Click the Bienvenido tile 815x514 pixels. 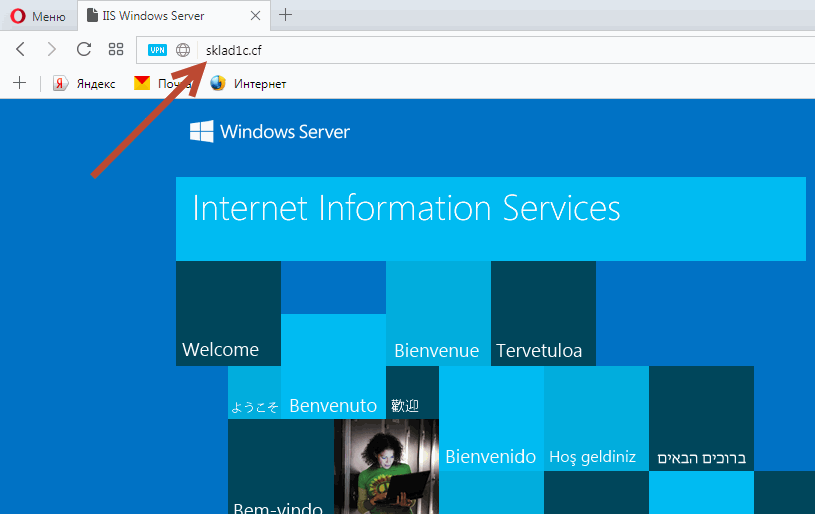(491, 418)
